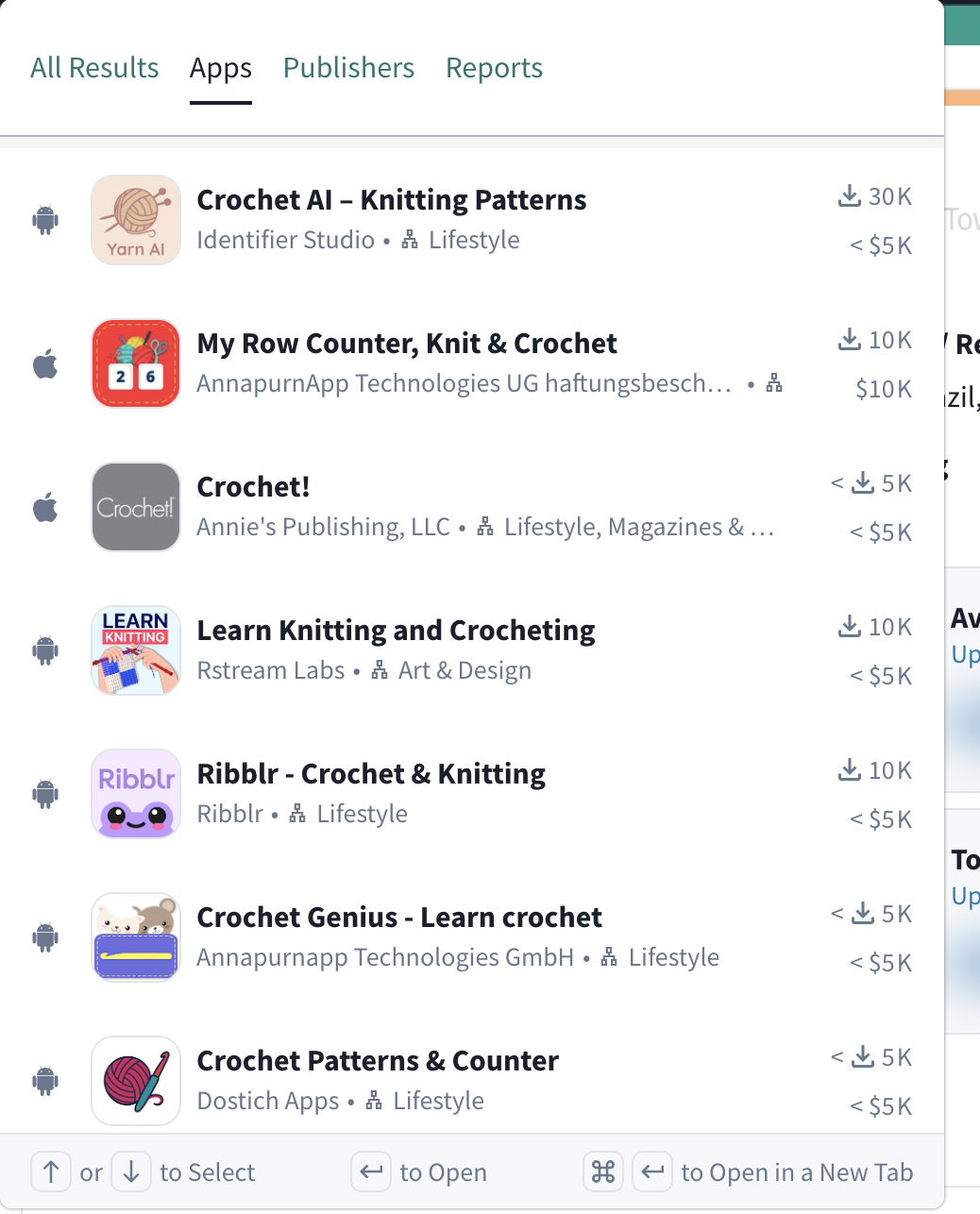
Task: Open the My Row Counter, Knit & Crochet result
Action: point(407,344)
